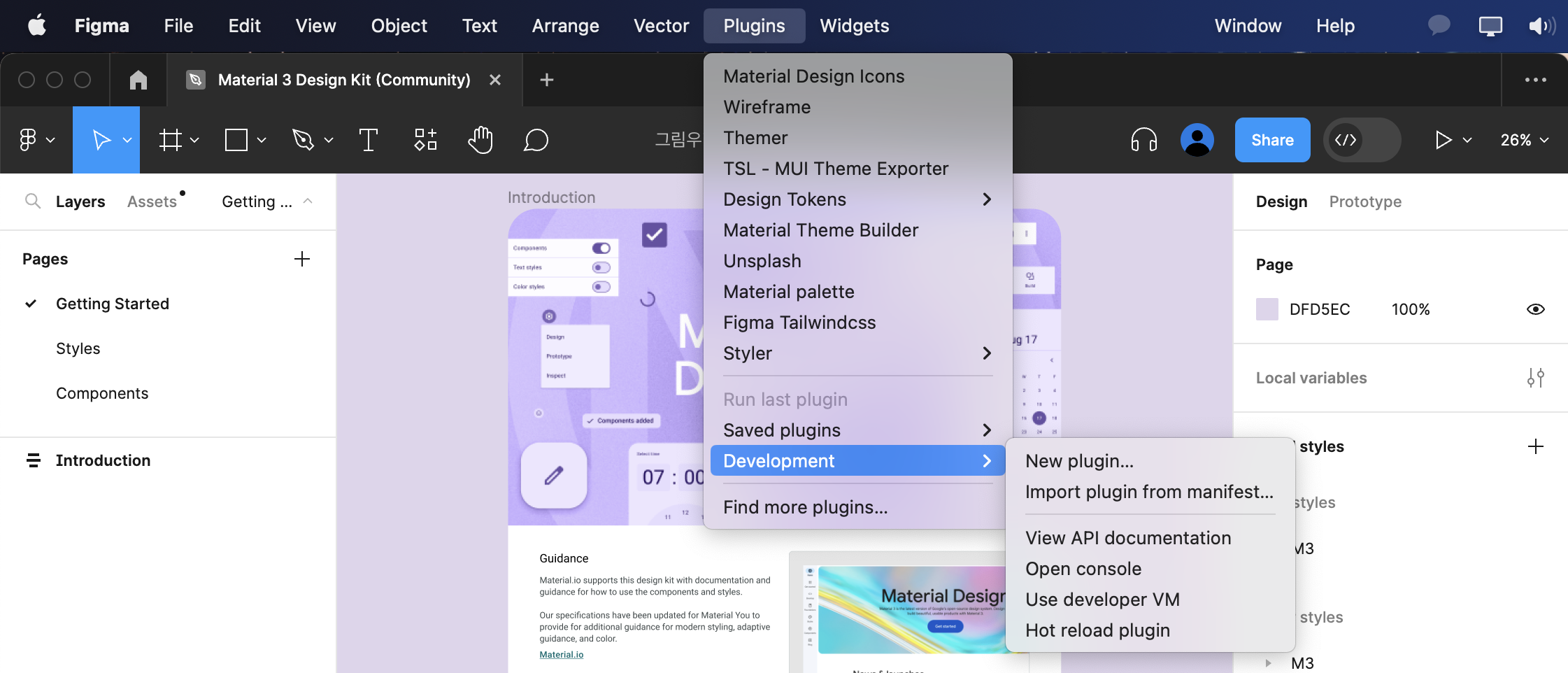Viewport: 1568px width, 673px height.
Task: Open the Move tool dropdown arrow
Action: (x=127, y=140)
